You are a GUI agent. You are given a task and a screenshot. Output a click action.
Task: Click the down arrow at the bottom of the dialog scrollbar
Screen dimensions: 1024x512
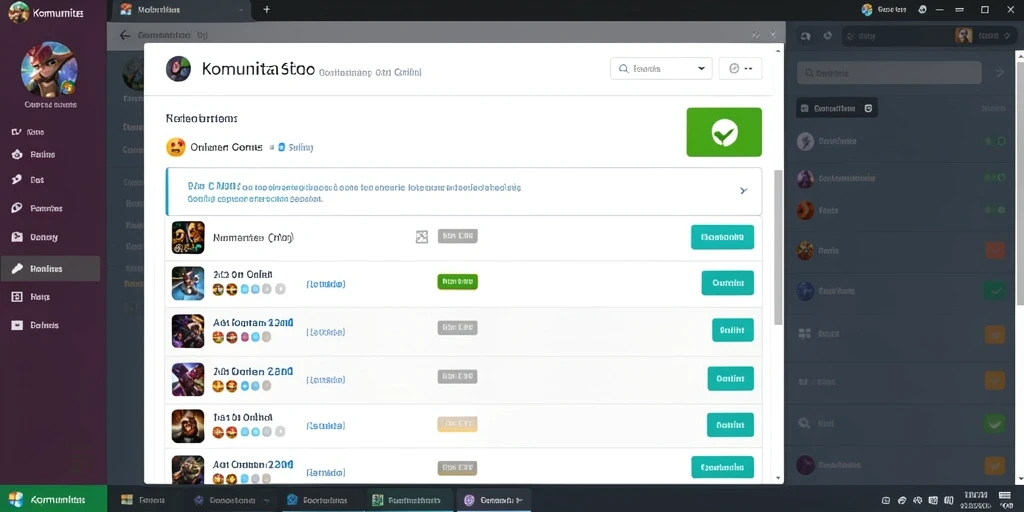click(x=778, y=478)
